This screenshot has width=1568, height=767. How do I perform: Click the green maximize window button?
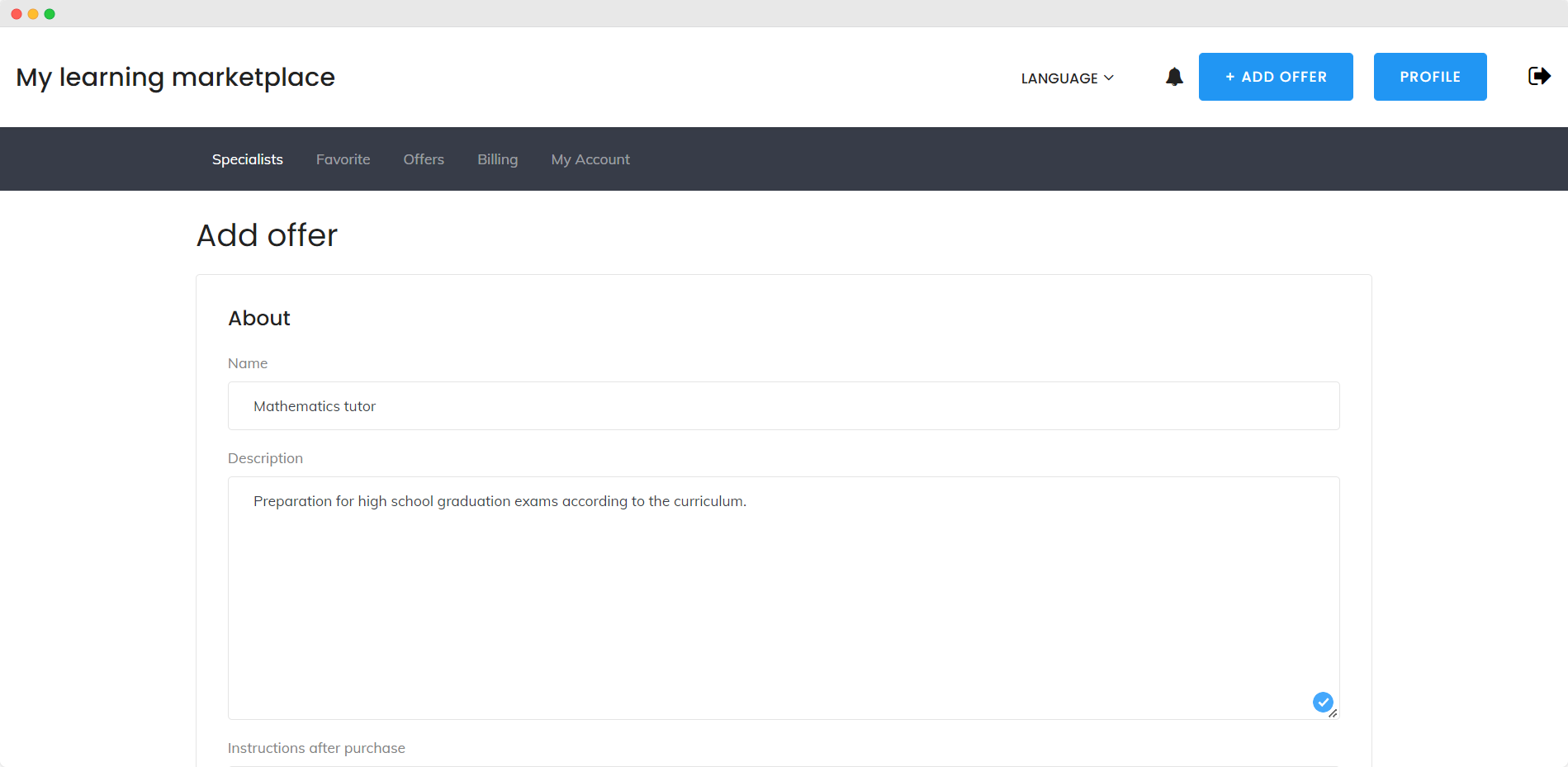point(50,14)
